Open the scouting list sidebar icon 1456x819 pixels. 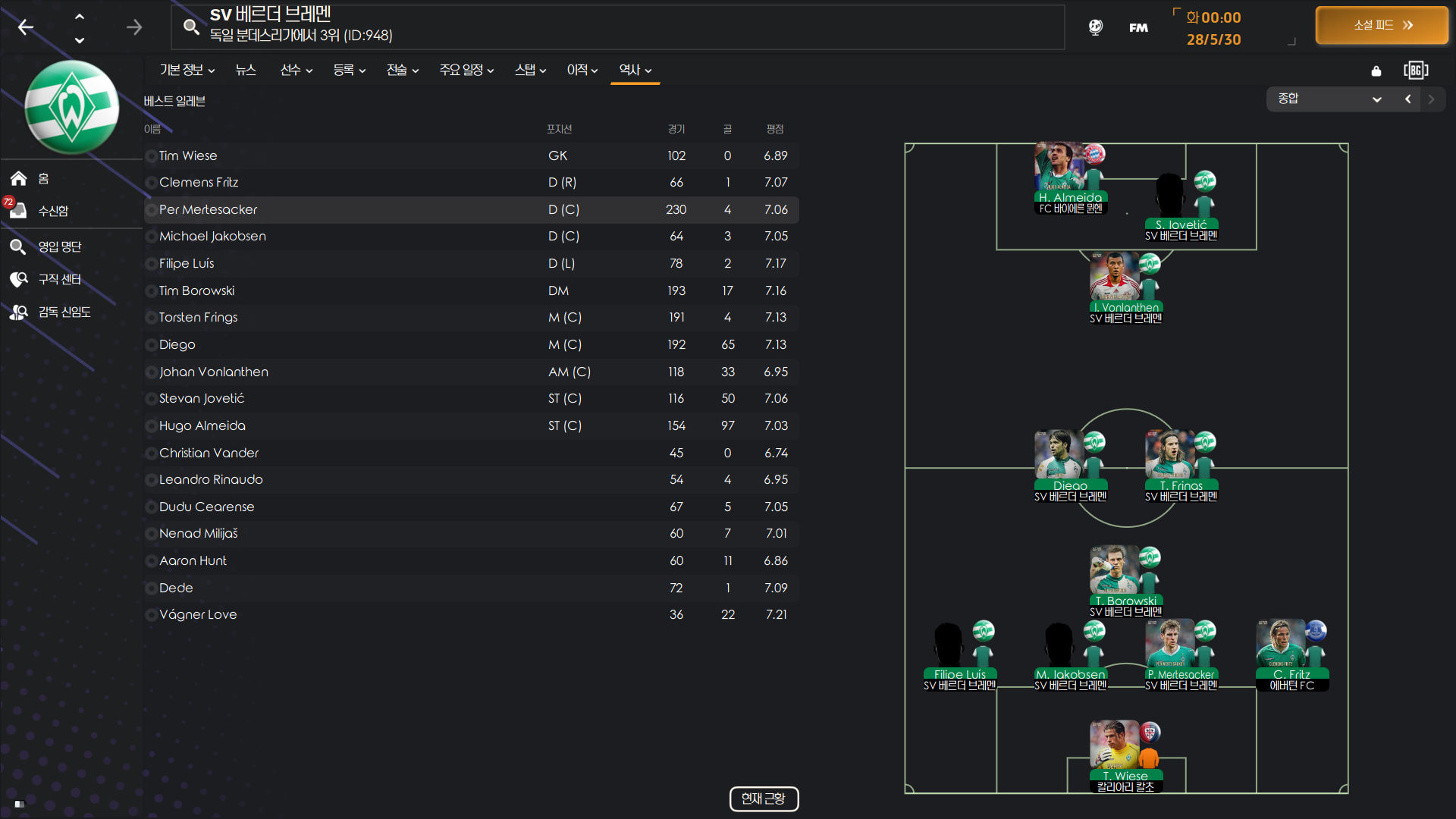pyautogui.click(x=18, y=246)
